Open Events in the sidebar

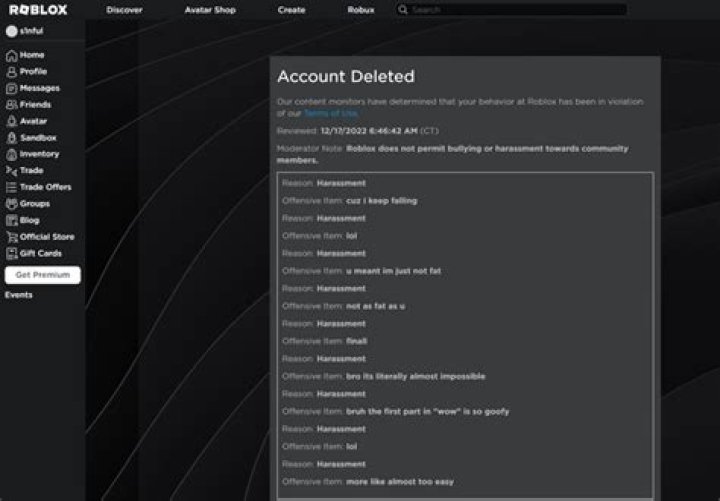(x=19, y=295)
